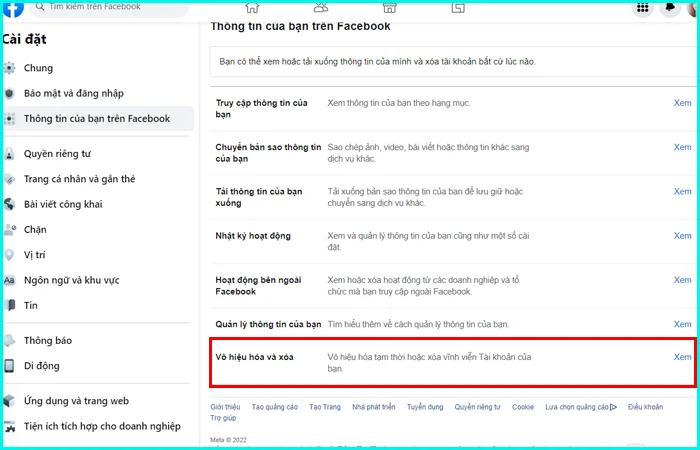Click Xem for Chuyển bản sao thông tin
700x450 pixels.
(x=682, y=147)
